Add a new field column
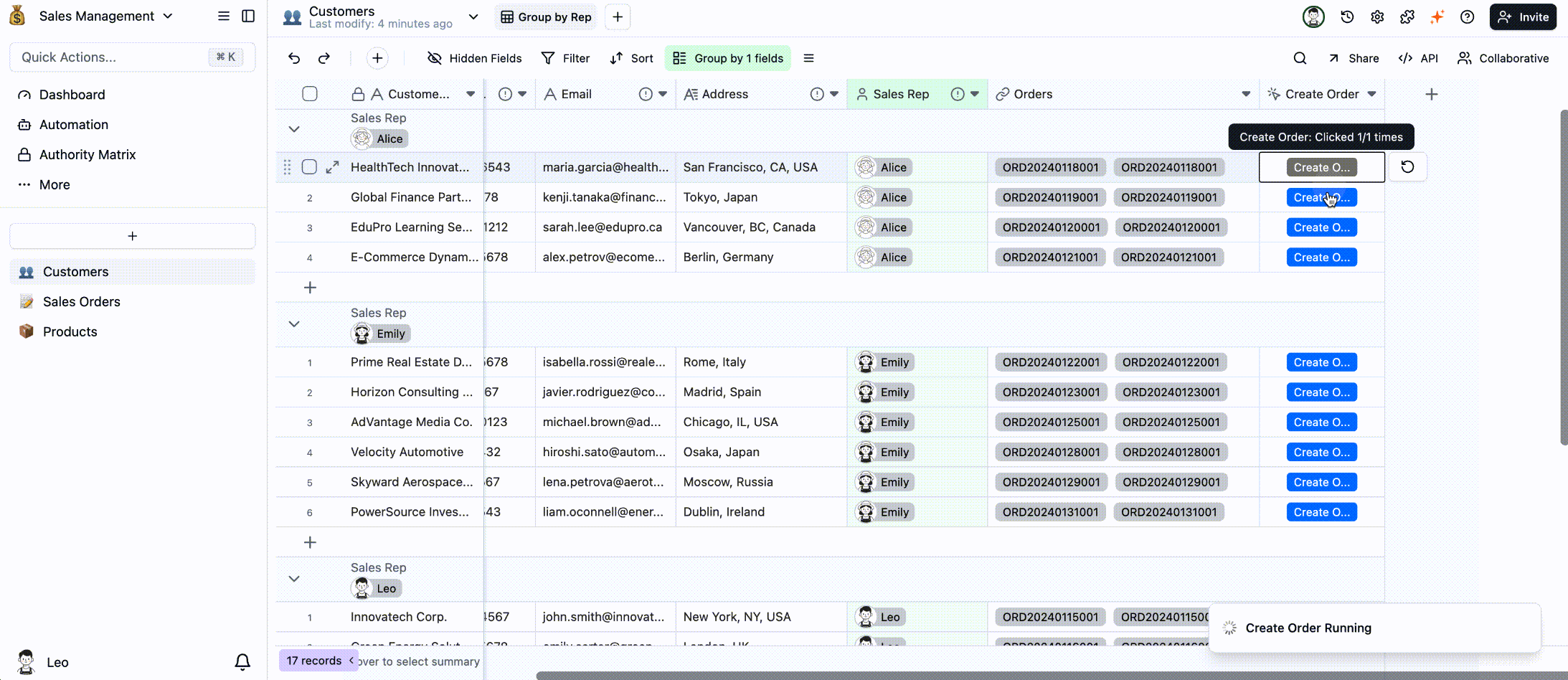 tap(1431, 94)
